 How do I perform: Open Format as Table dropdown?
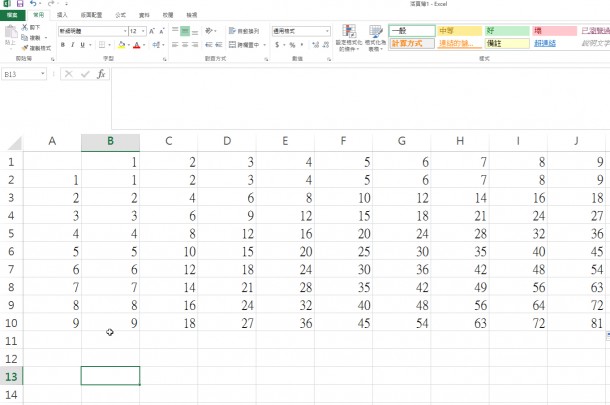375,38
